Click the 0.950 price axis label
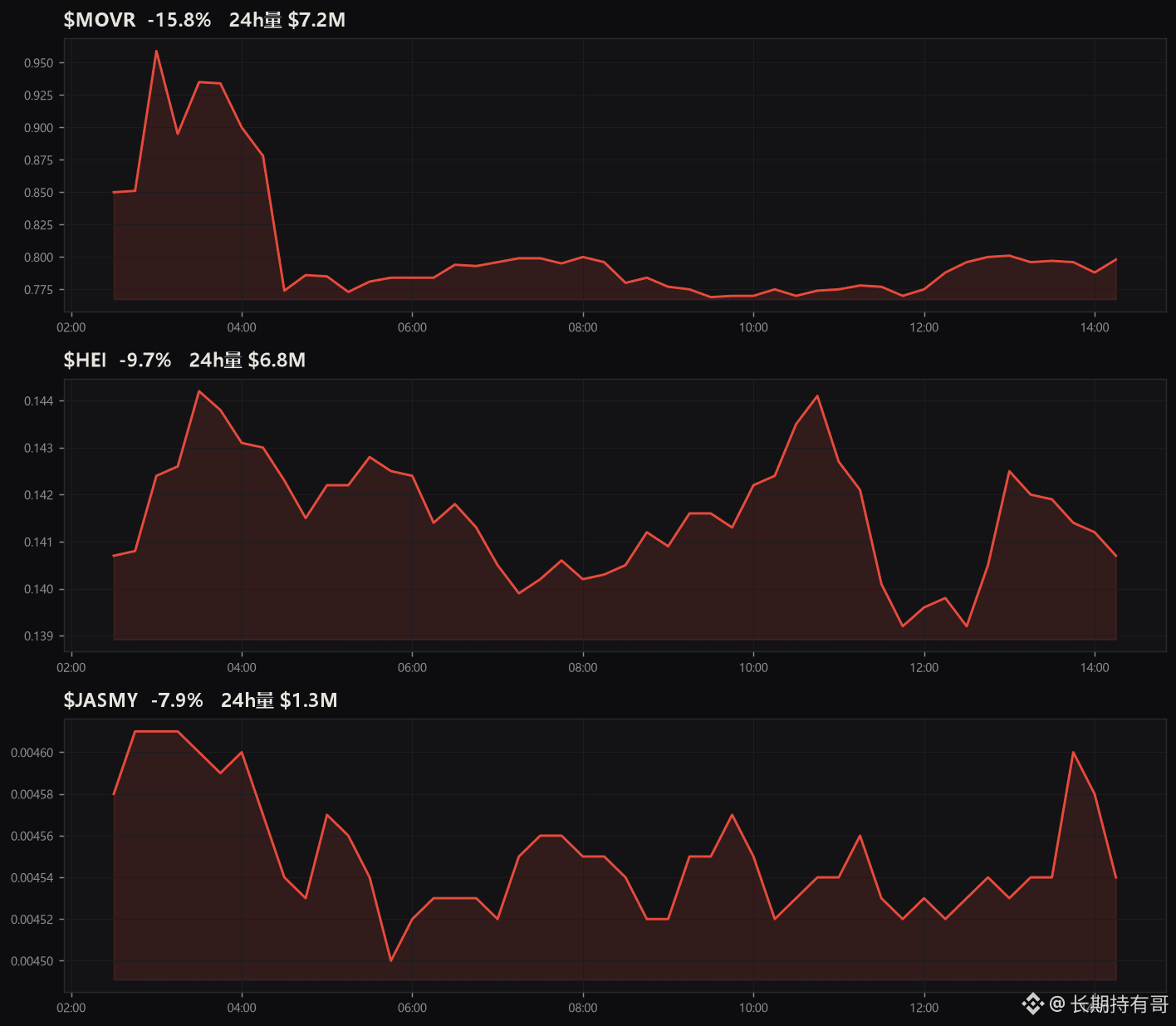This screenshot has height=1026, width=1176. [x=38, y=63]
